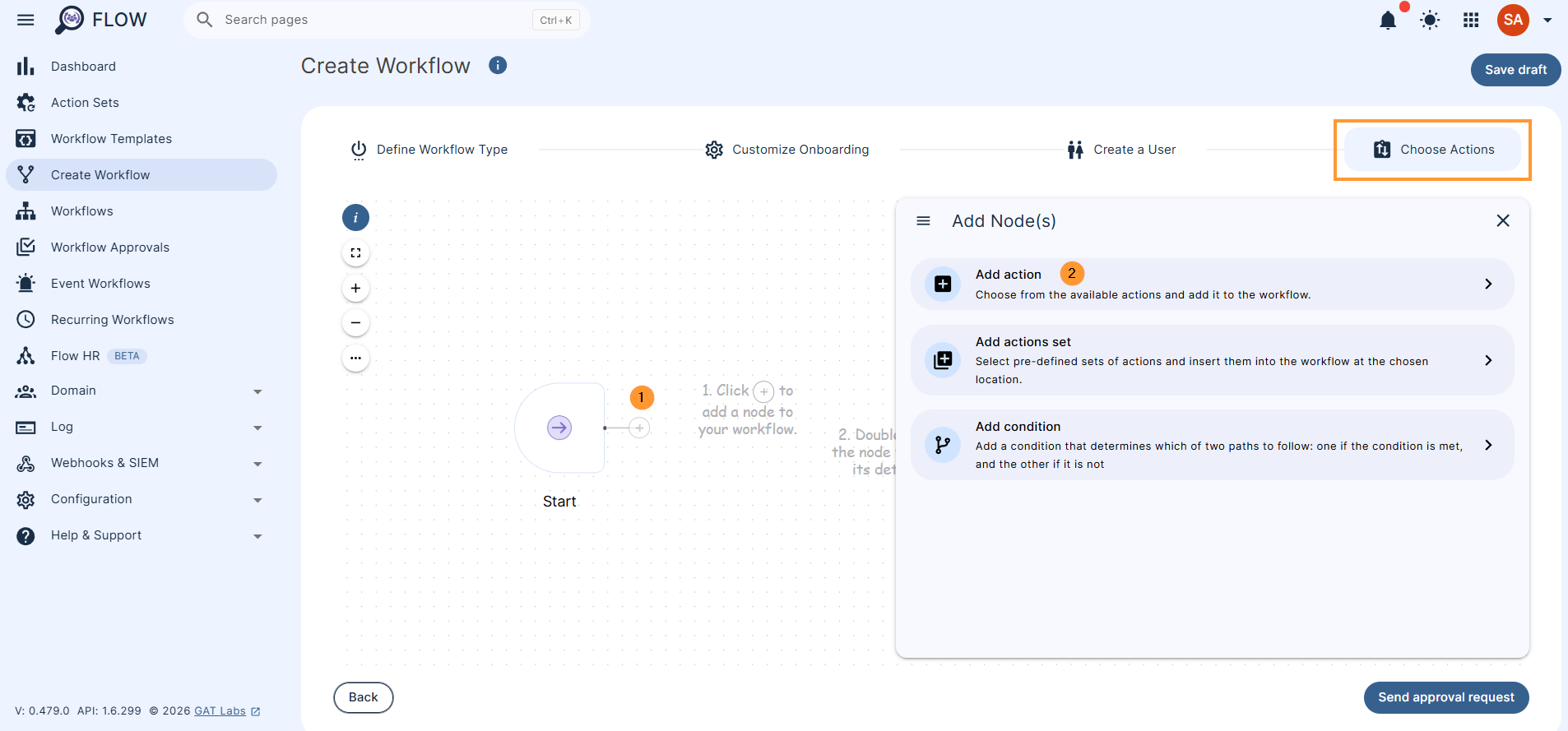
Task: Click inside the Search pages field
Action: point(387,20)
